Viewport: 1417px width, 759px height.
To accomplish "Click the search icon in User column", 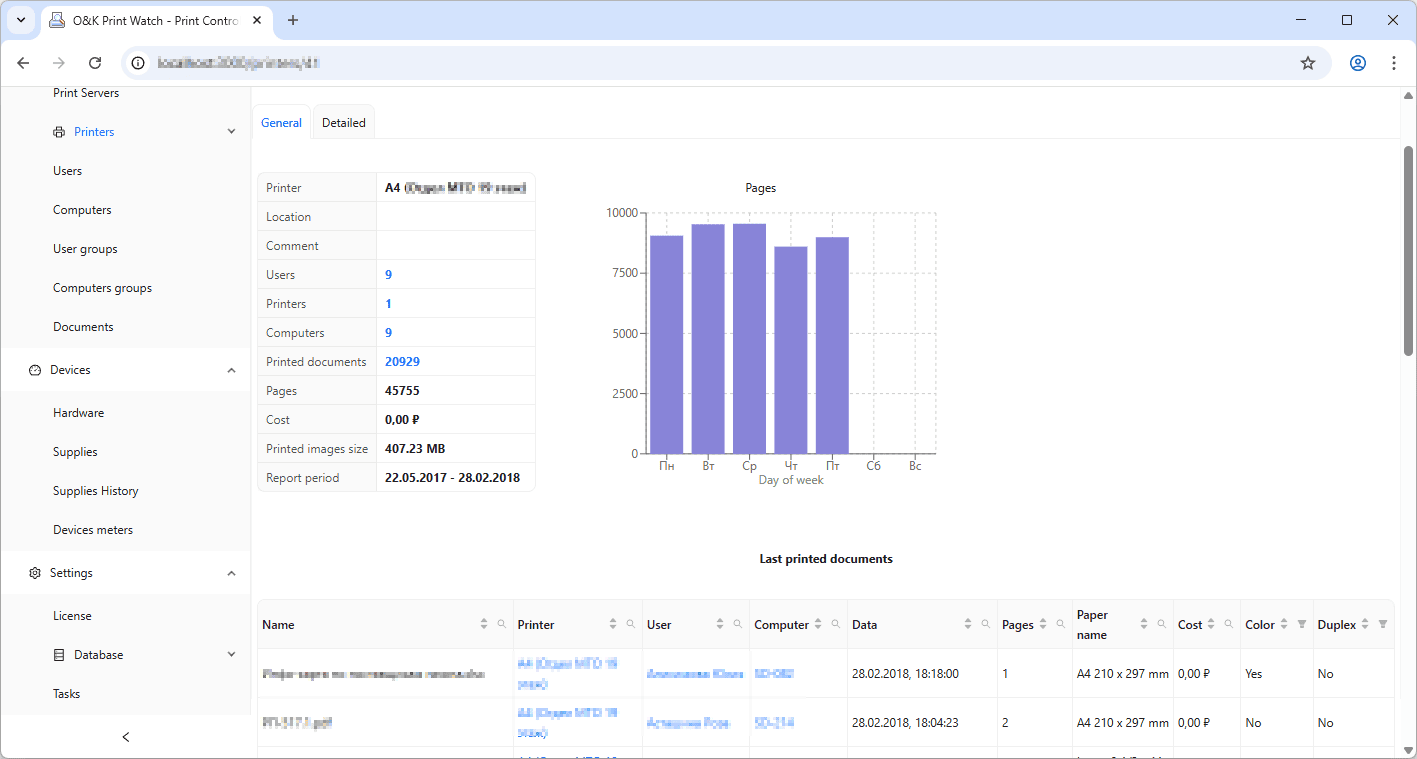I will click(737, 624).
